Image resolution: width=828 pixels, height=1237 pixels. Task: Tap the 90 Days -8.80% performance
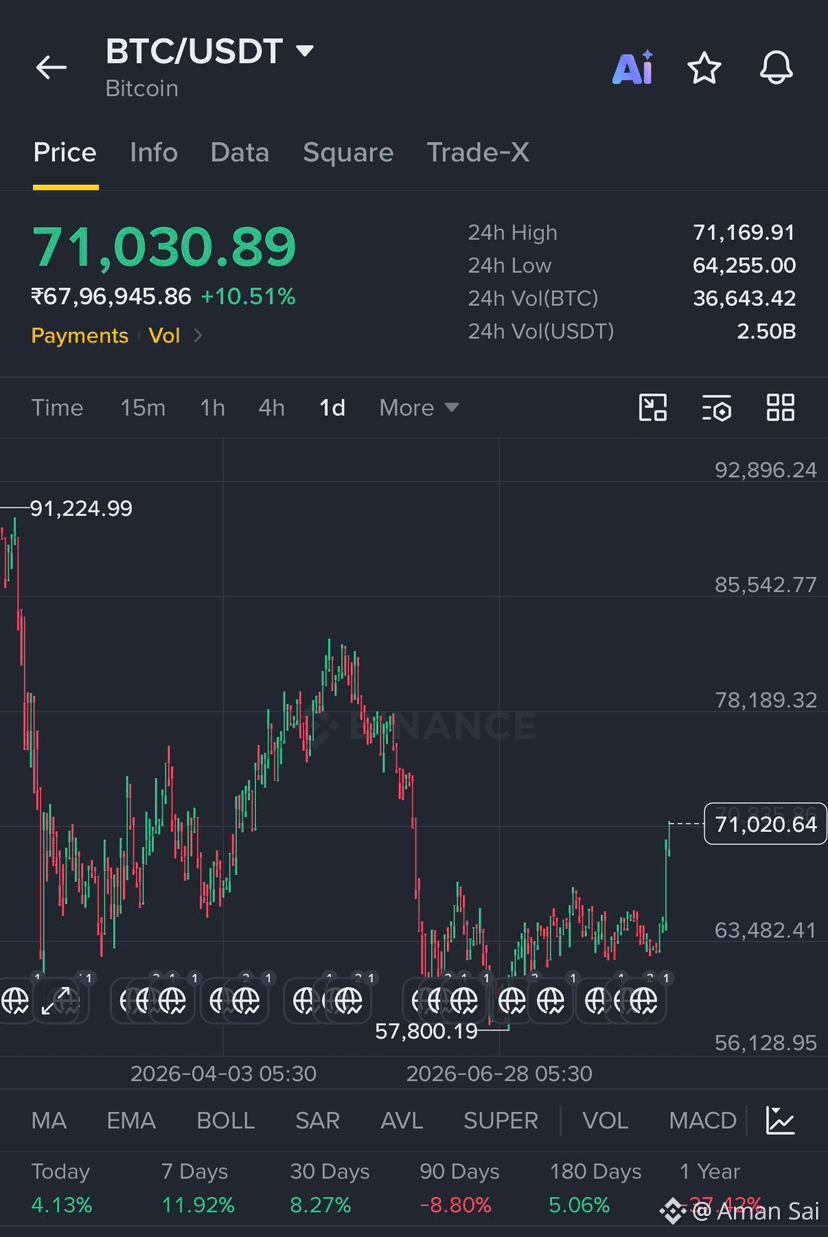pos(460,1188)
